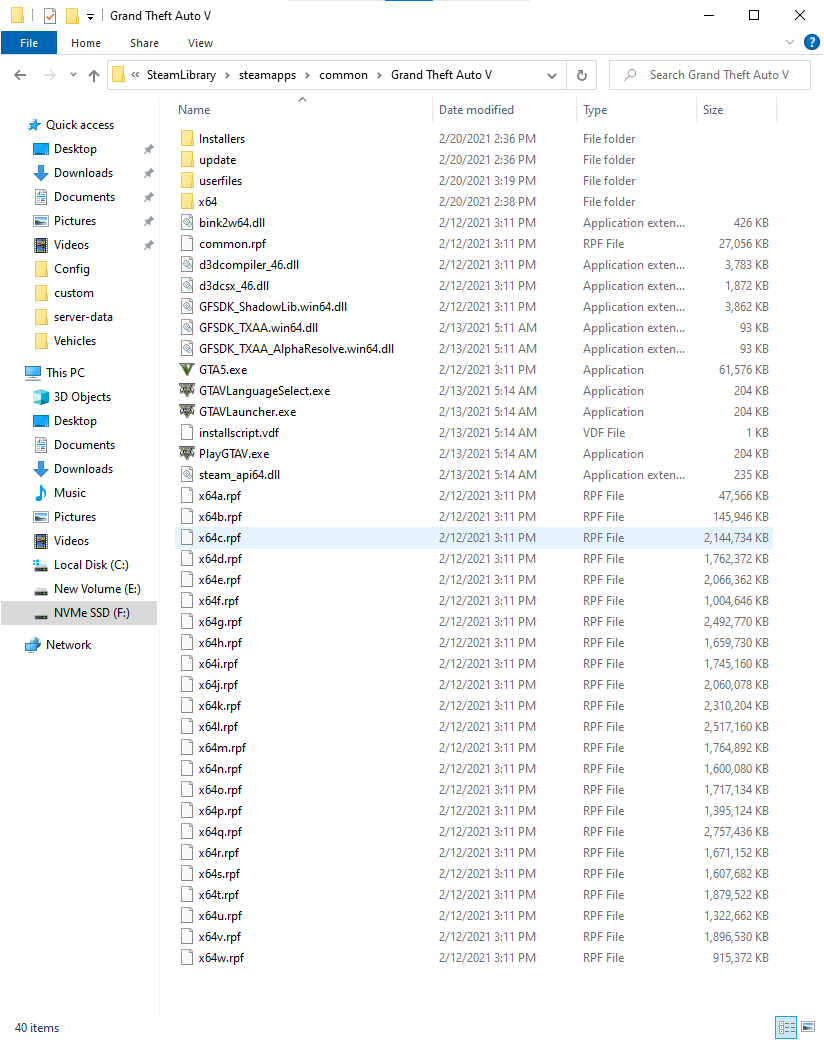The height and width of the screenshot is (1040, 824).
Task: Select the x64c.rpf file
Action: (474, 537)
